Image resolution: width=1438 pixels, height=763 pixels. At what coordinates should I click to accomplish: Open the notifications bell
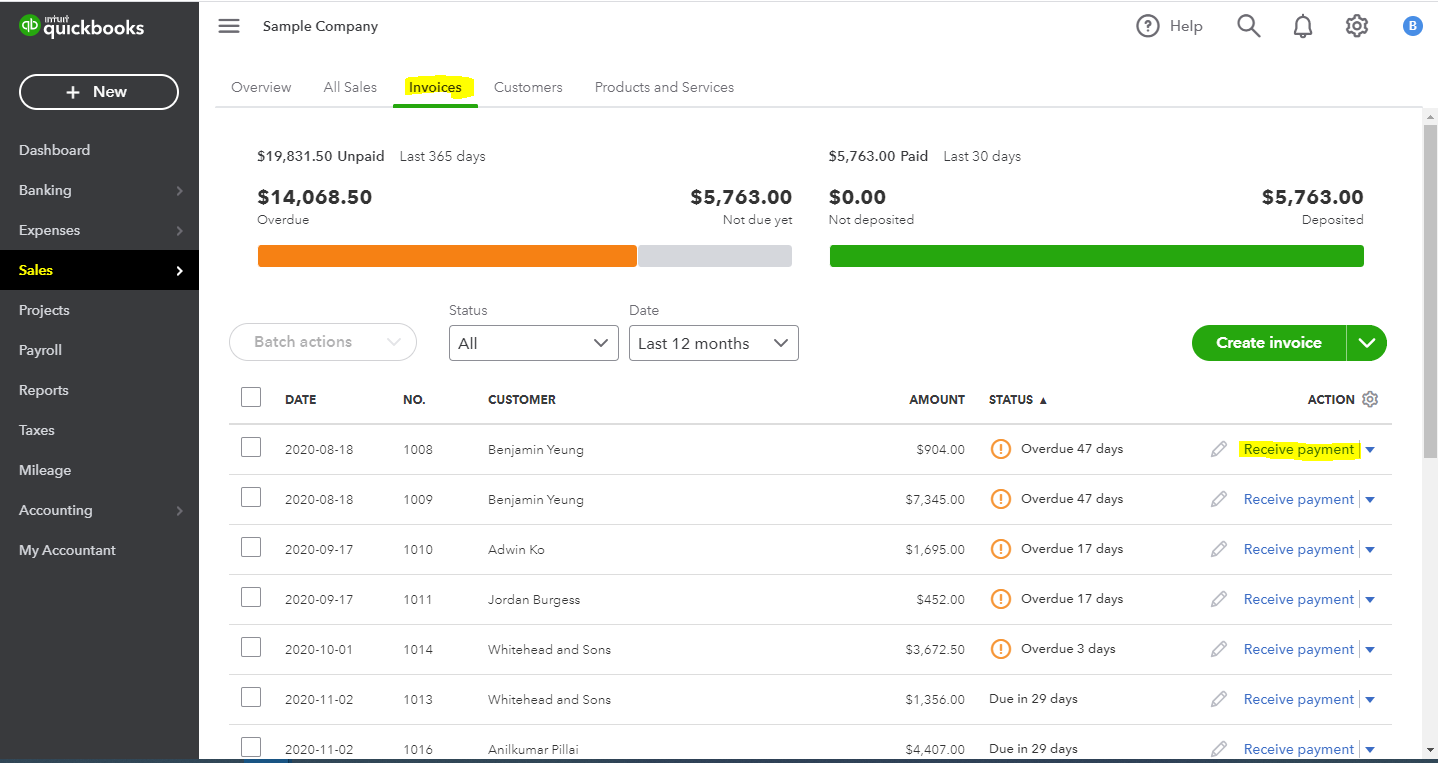1302,26
